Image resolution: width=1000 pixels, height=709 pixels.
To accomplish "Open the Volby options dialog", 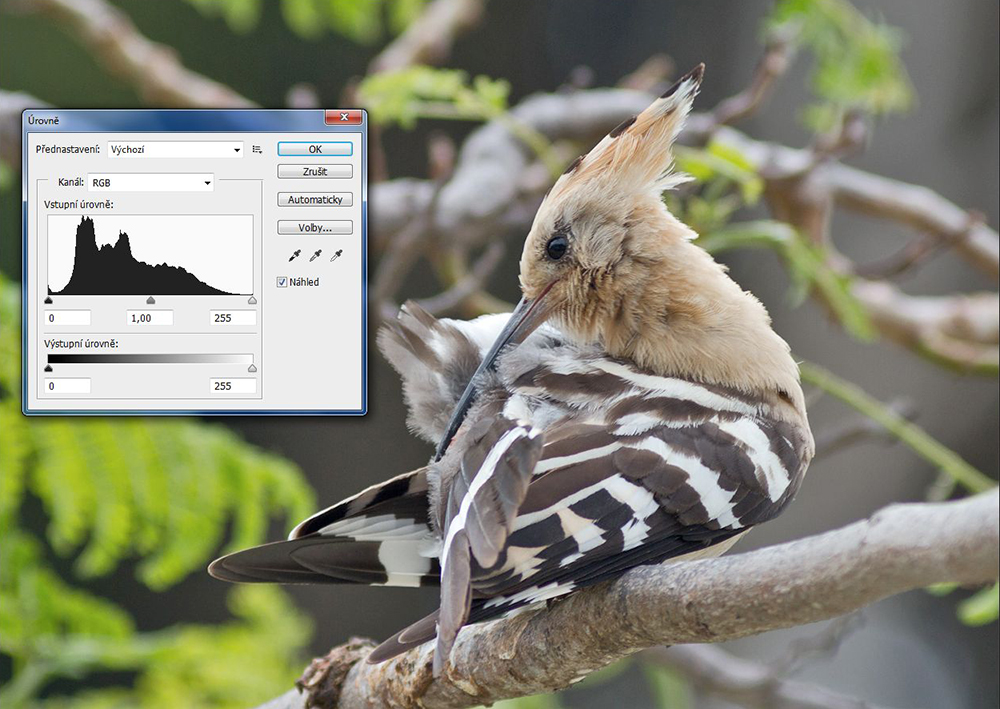I will tap(315, 227).
